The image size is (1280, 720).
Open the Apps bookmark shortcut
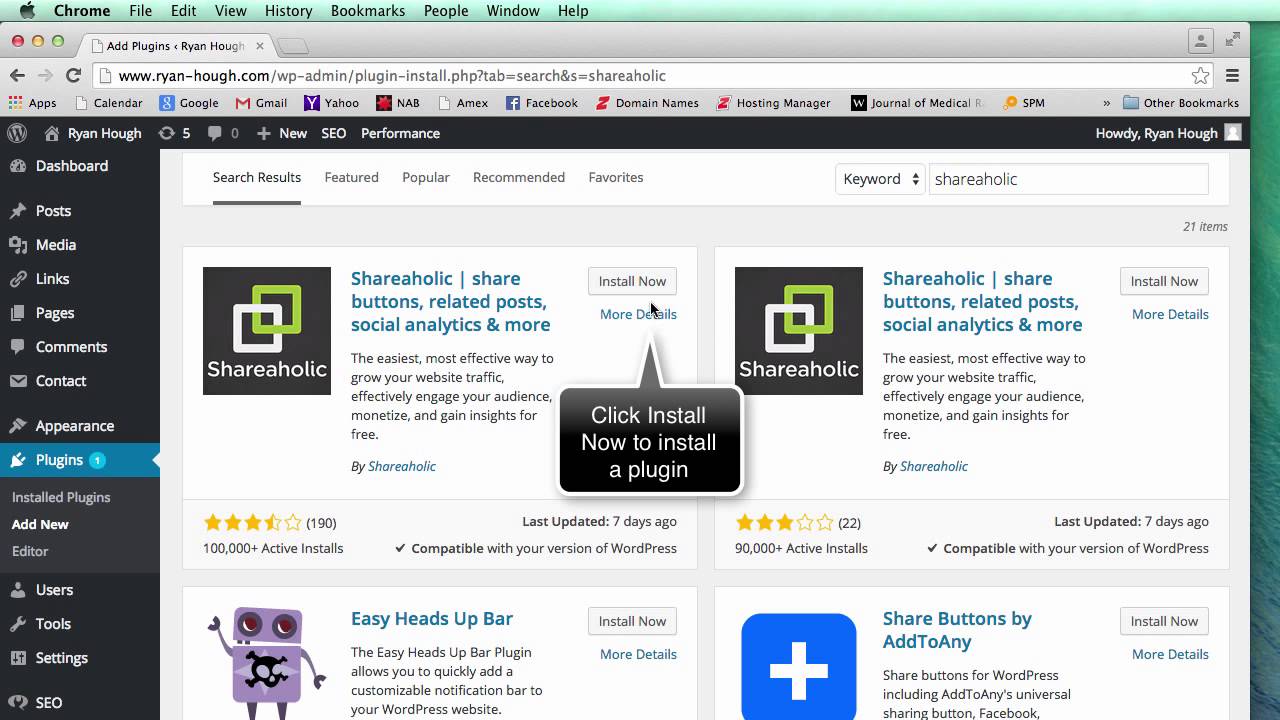[33, 103]
